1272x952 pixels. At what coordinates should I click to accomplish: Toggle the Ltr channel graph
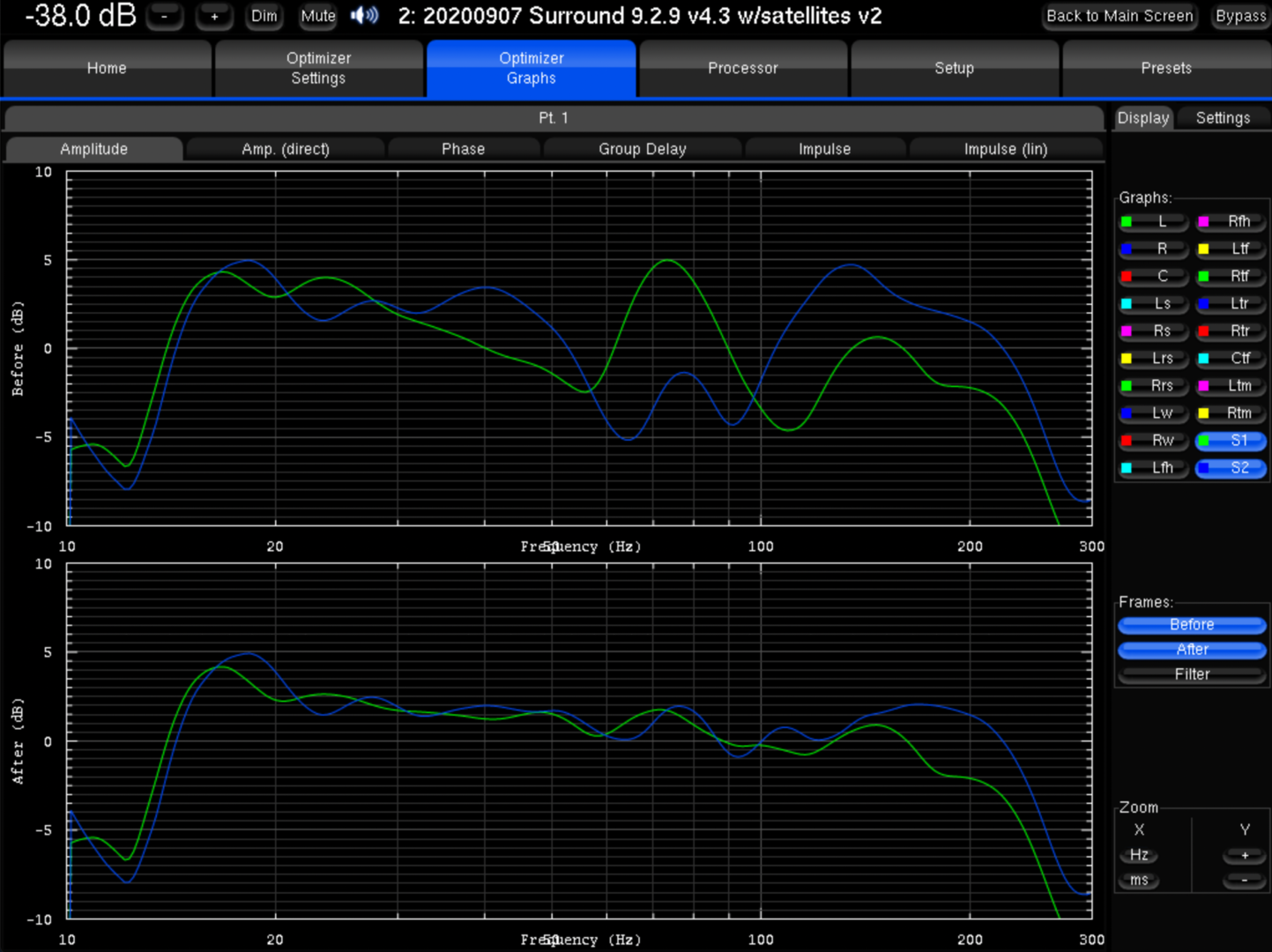[1231, 303]
